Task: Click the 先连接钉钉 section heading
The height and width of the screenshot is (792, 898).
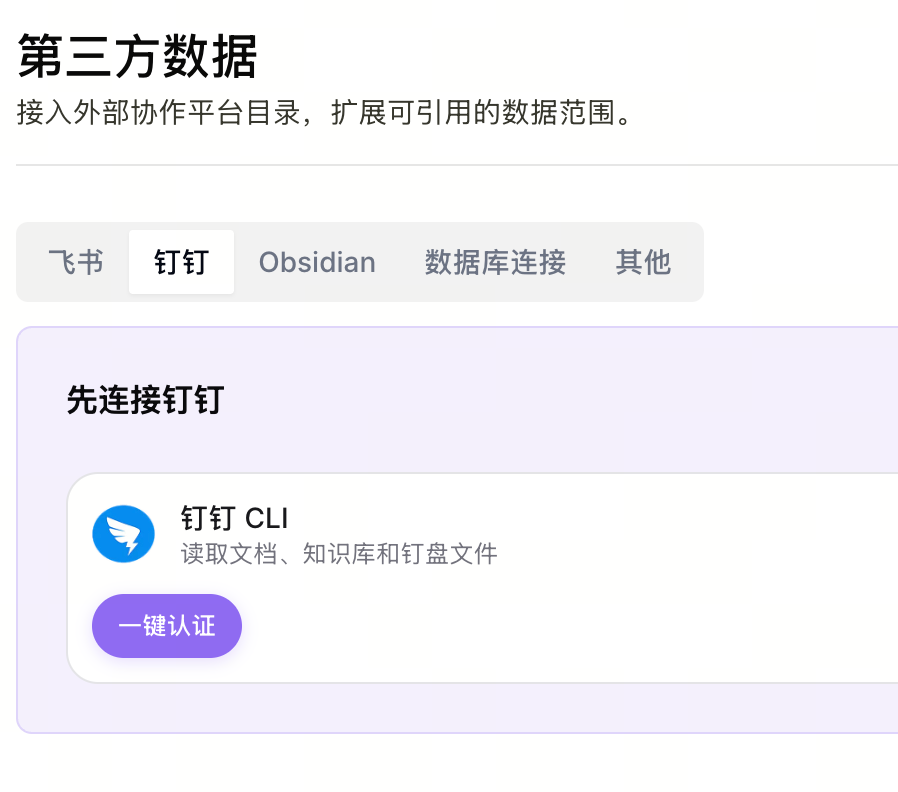Action: pyautogui.click(x=145, y=399)
